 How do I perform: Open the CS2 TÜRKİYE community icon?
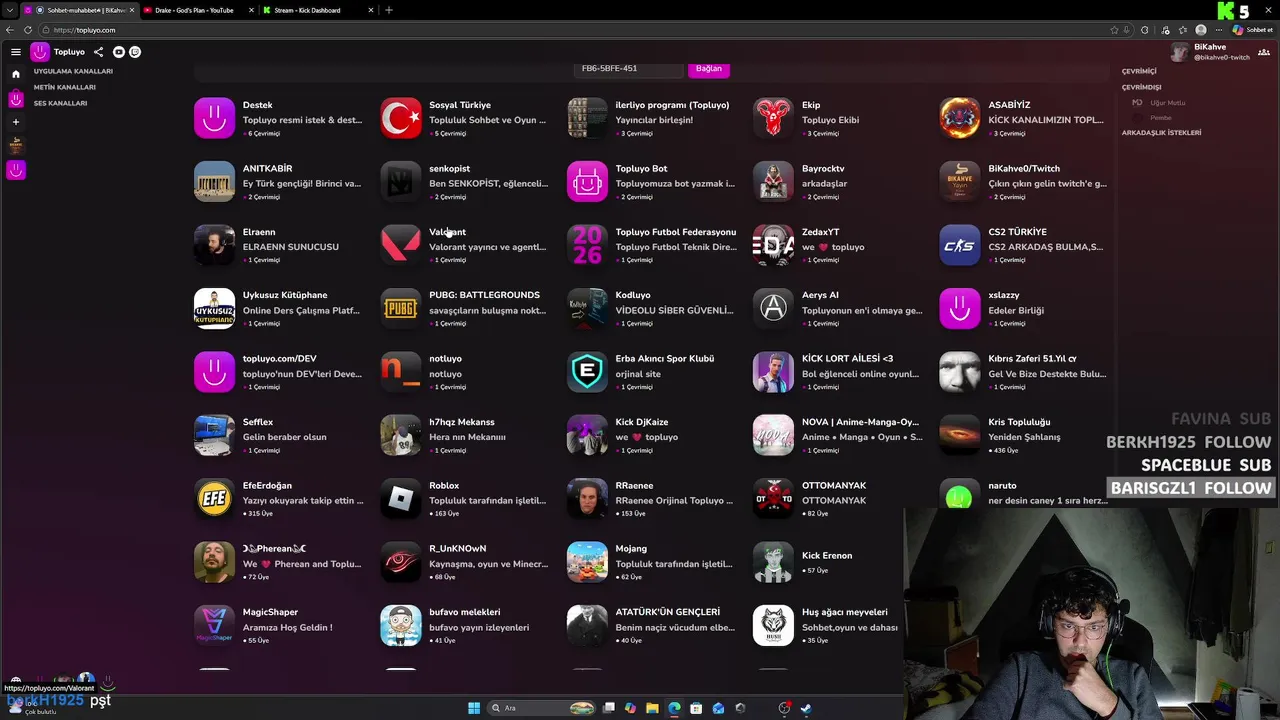[960, 245]
